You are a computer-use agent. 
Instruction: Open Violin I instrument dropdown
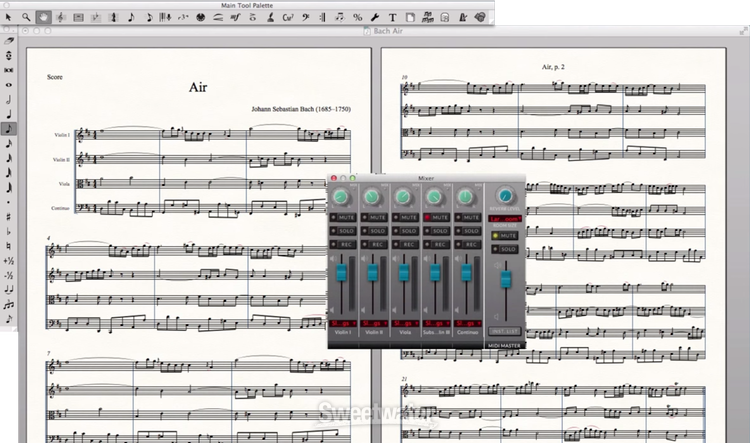(343, 323)
